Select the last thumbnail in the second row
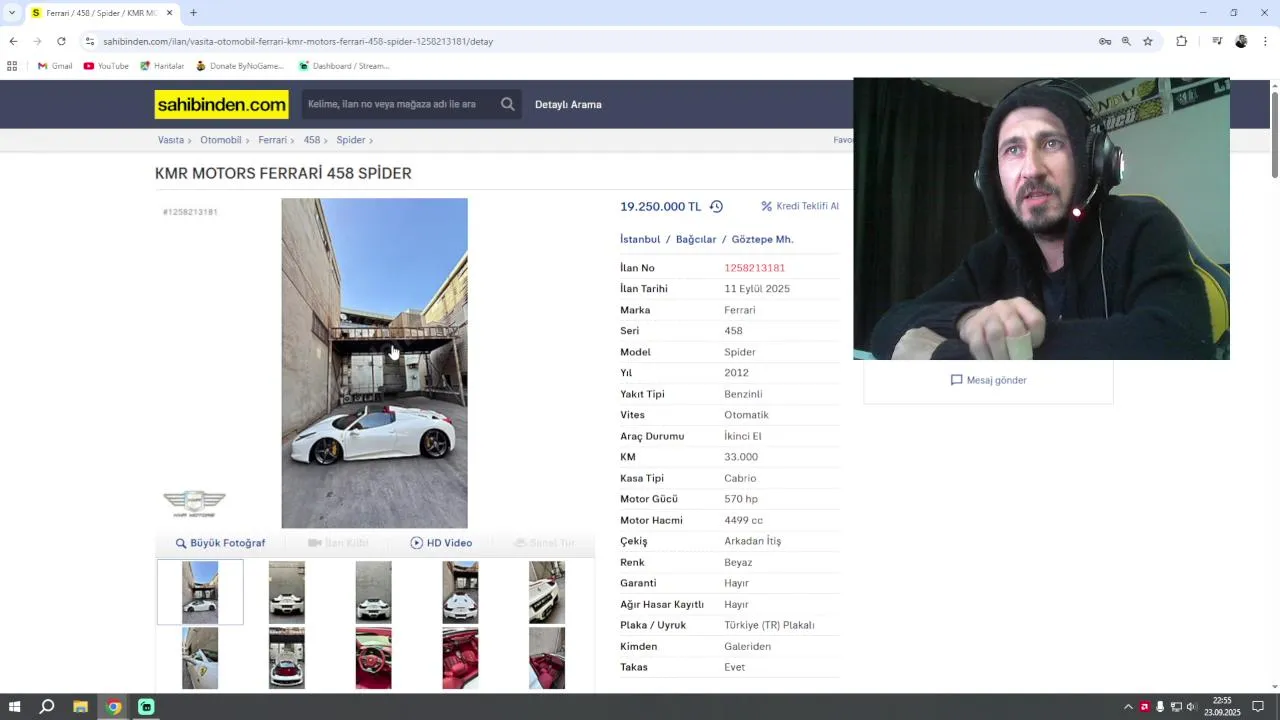This screenshot has height=720, width=1280. point(547,658)
